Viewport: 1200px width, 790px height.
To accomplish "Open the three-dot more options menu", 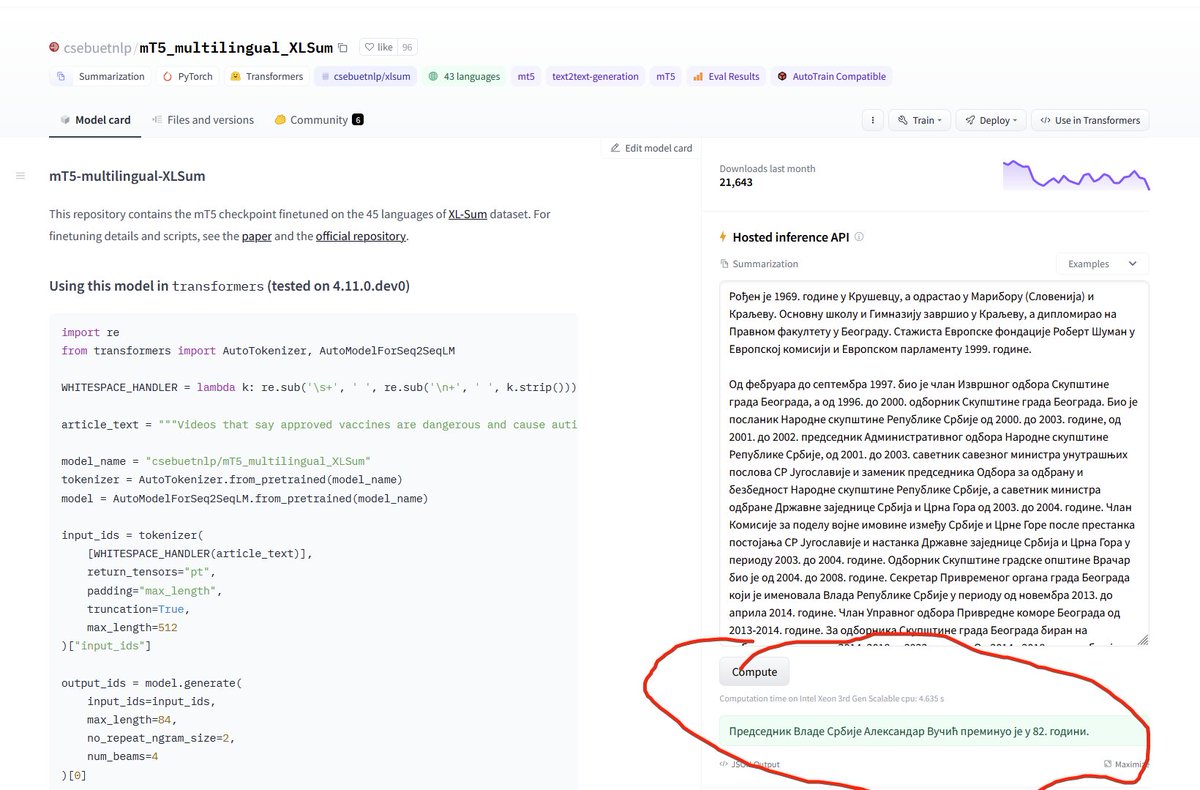I will point(873,120).
